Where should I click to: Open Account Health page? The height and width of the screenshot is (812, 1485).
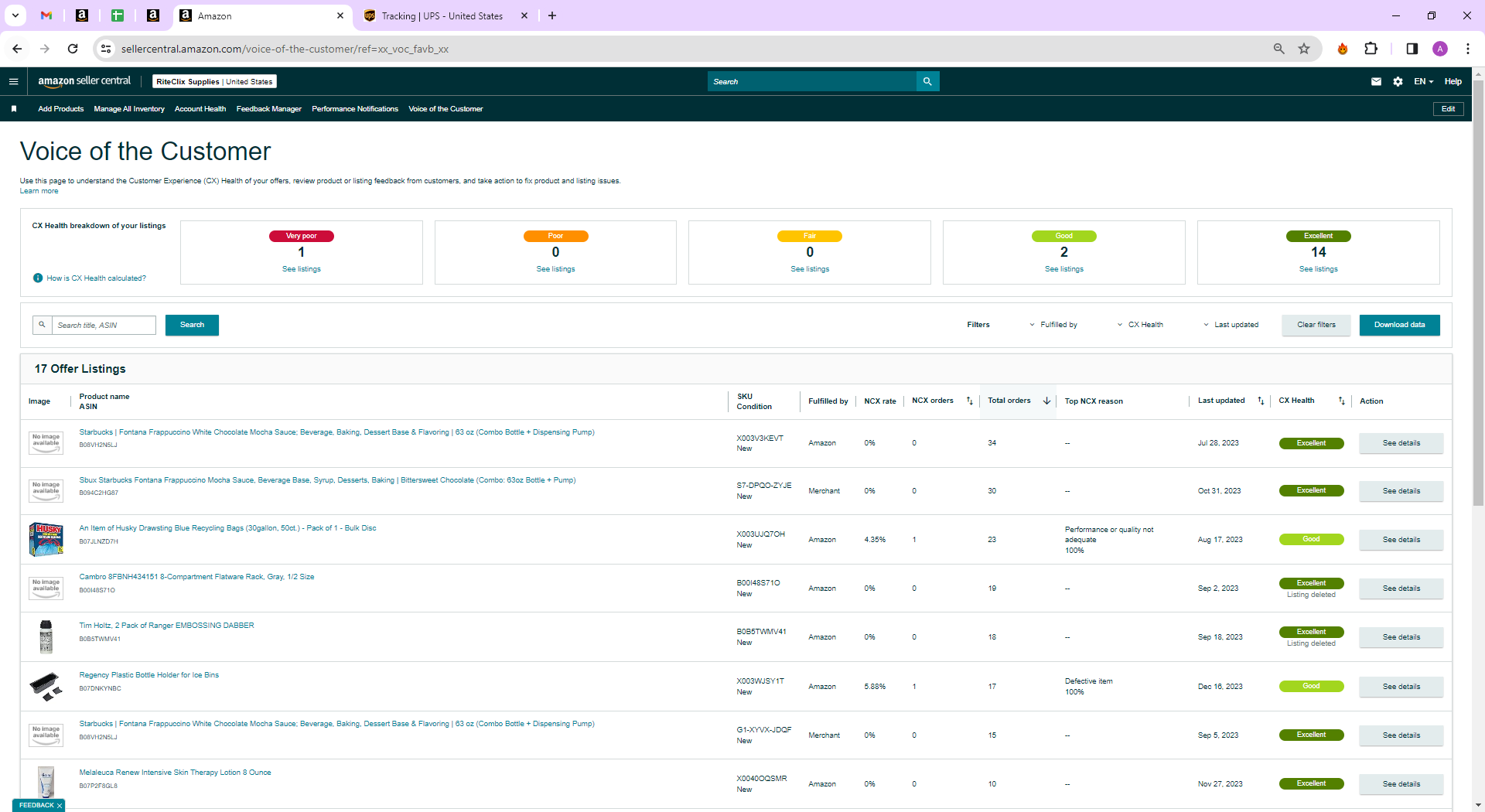200,109
